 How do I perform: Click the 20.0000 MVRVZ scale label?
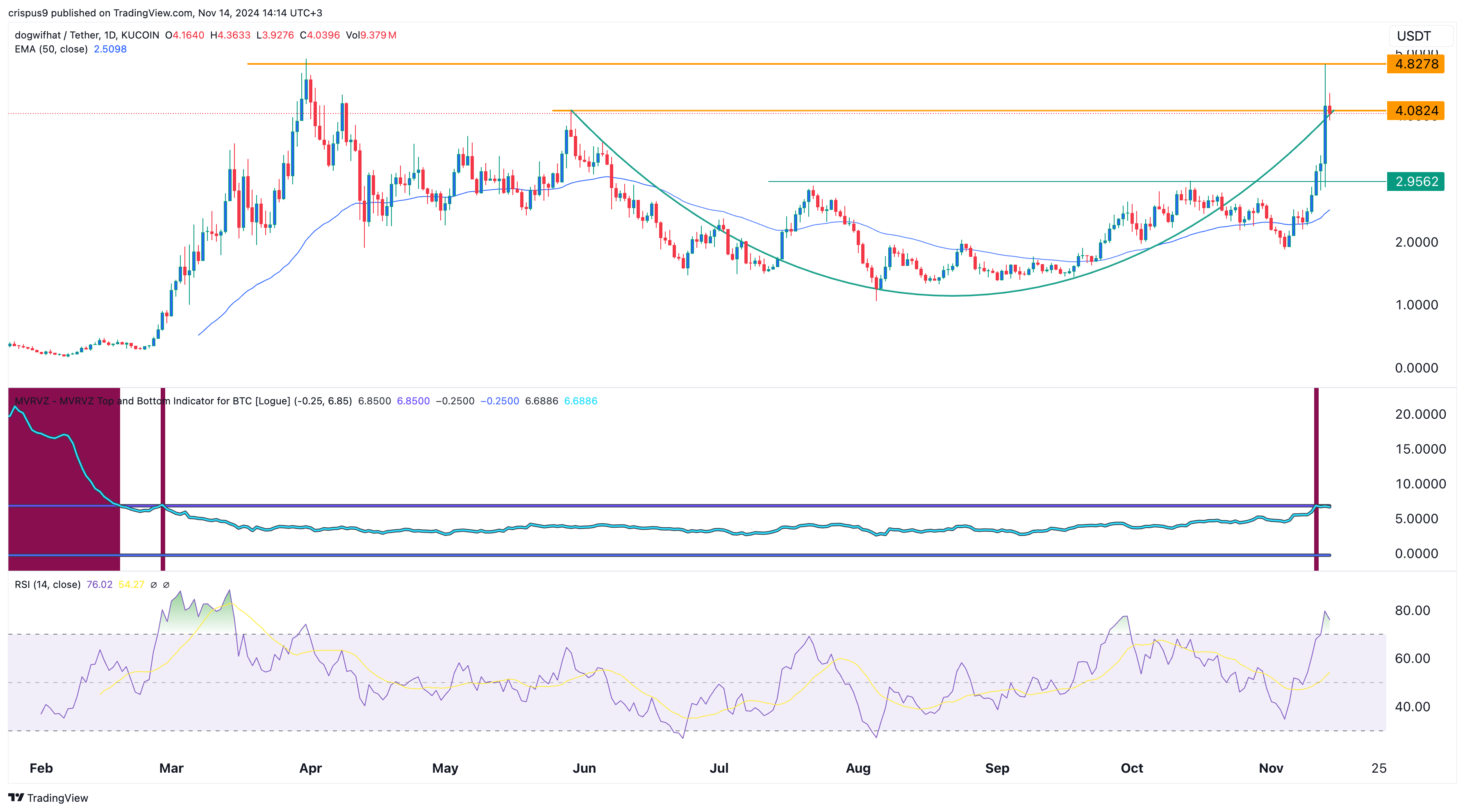tap(1420, 414)
